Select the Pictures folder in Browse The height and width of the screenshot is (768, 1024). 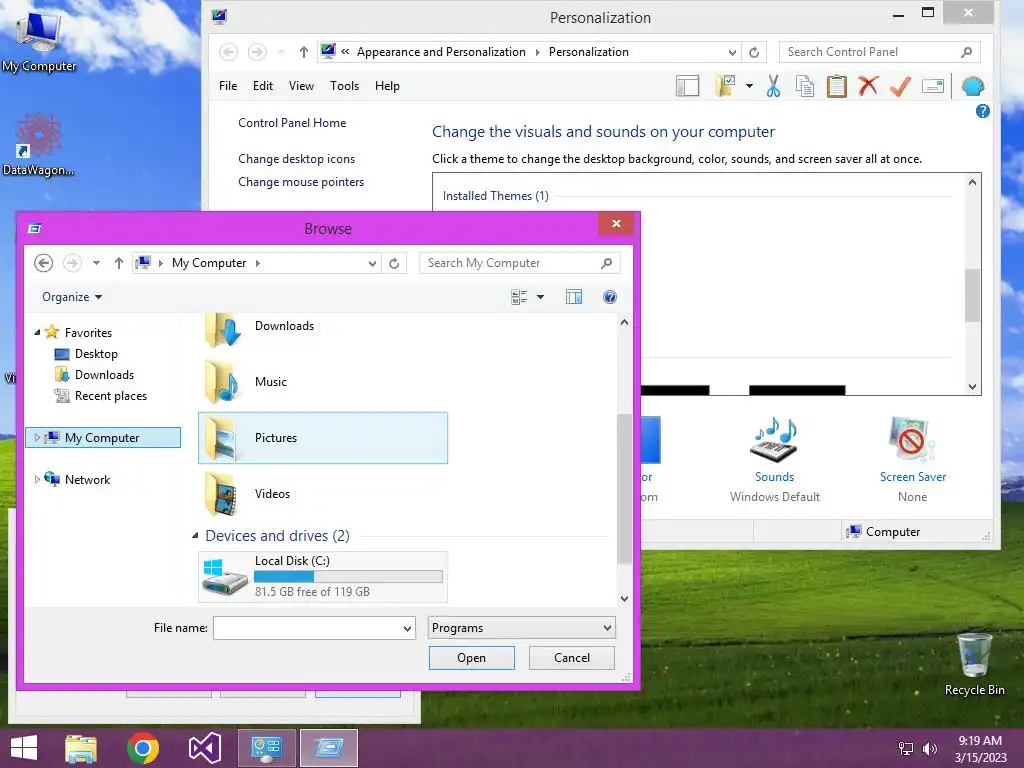pyautogui.click(x=323, y=438)
